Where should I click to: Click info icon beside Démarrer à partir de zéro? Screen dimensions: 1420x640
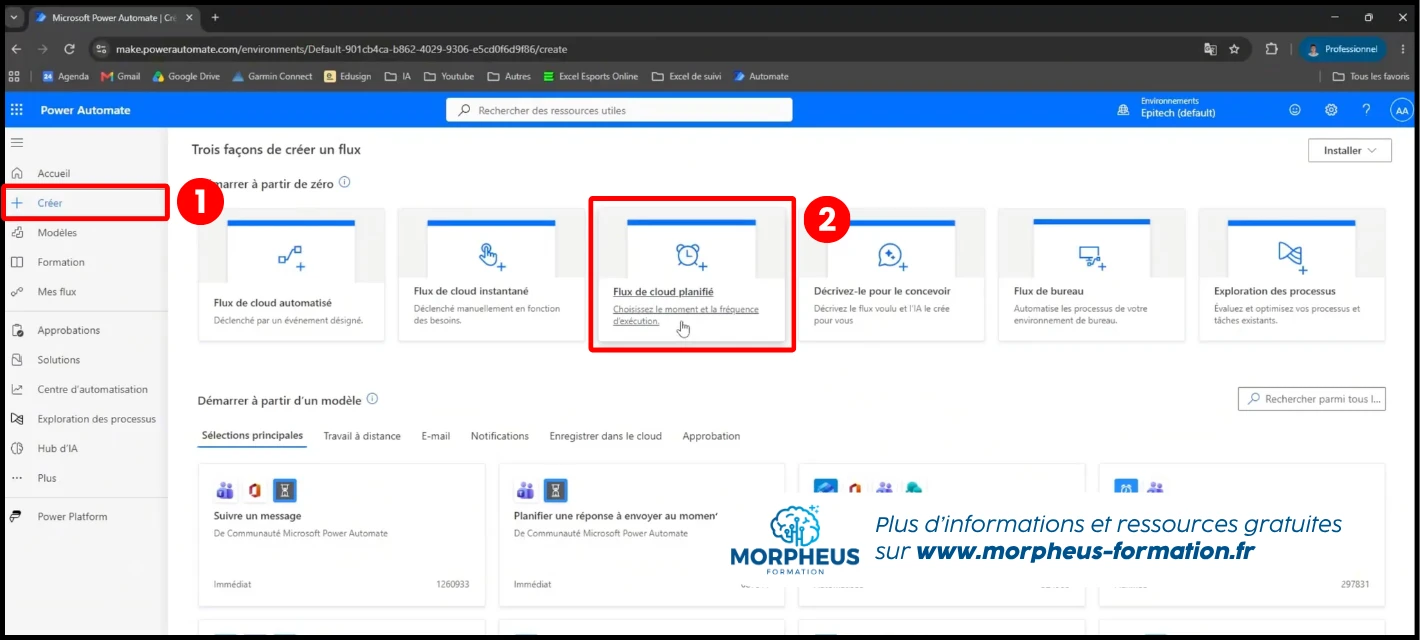coord(345,183)
